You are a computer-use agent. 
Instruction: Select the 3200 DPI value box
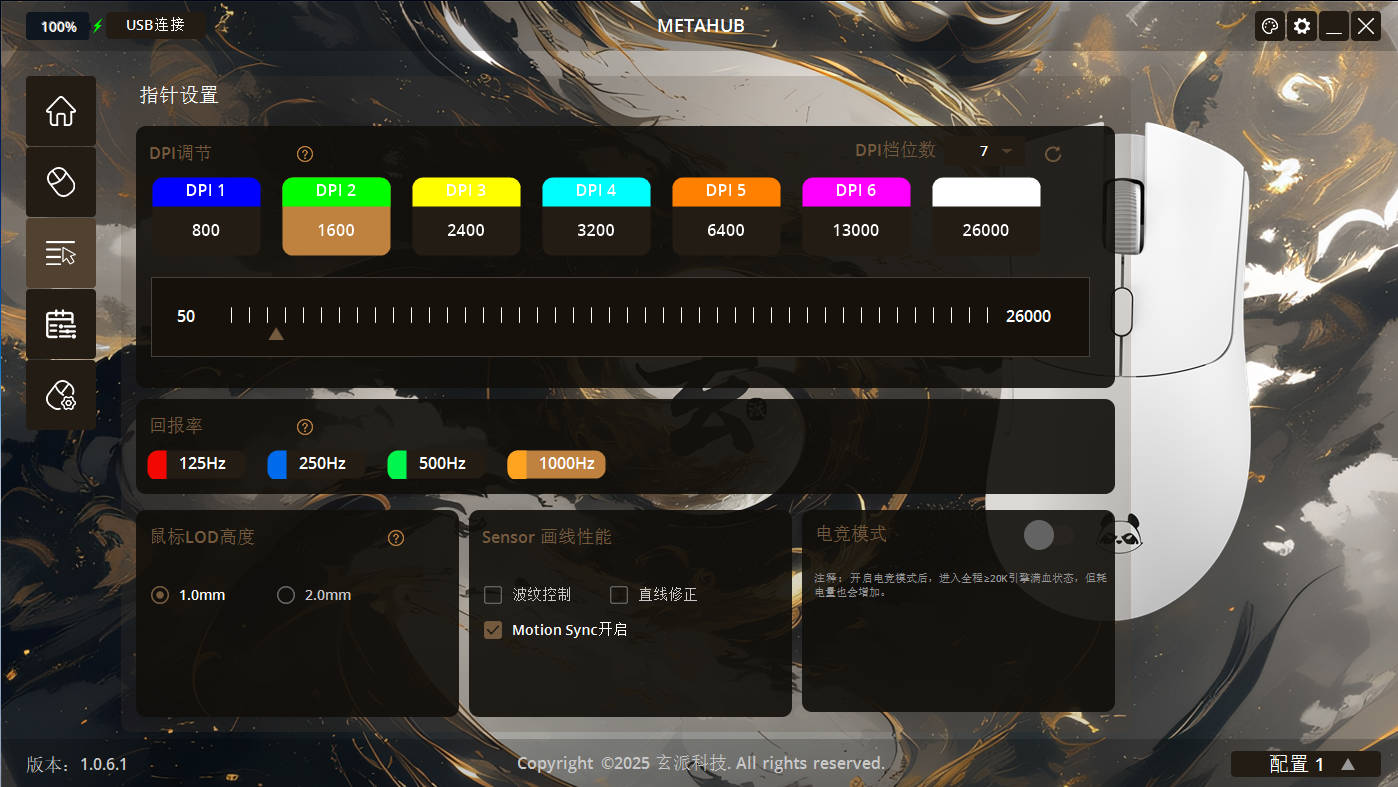tap(596, 231)
